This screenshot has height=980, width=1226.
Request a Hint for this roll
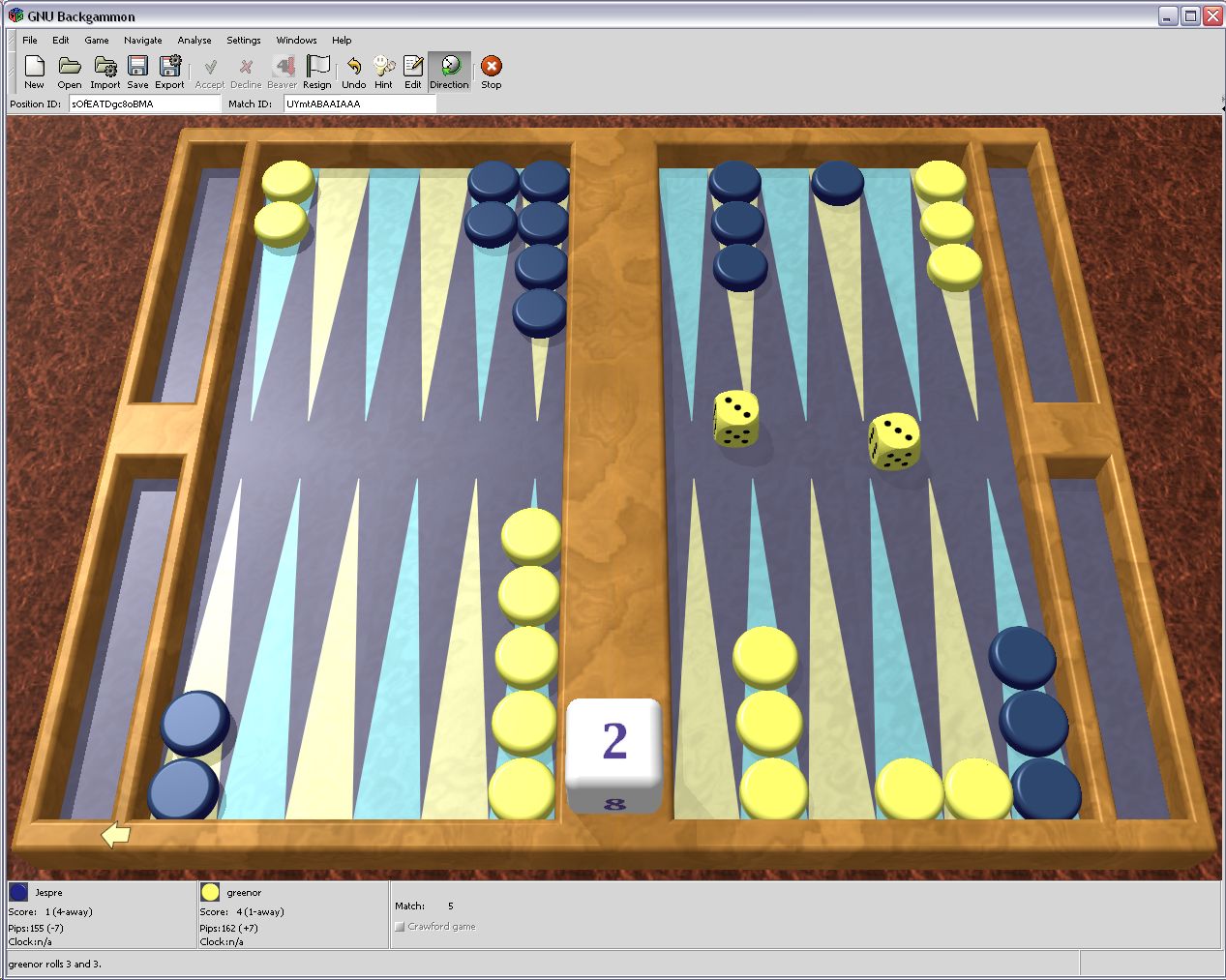click(383, 72)
